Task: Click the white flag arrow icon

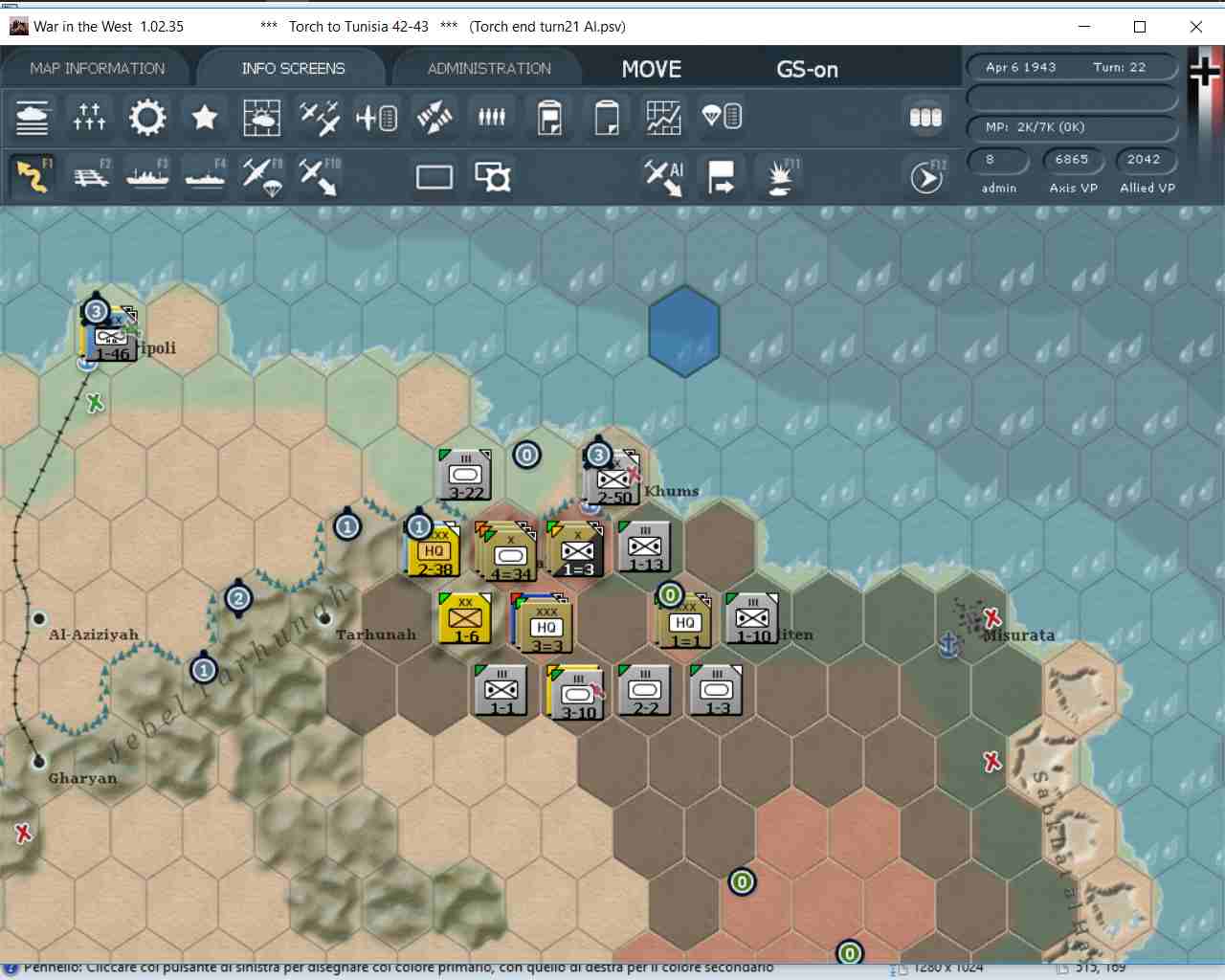Action: pos(721,177)
